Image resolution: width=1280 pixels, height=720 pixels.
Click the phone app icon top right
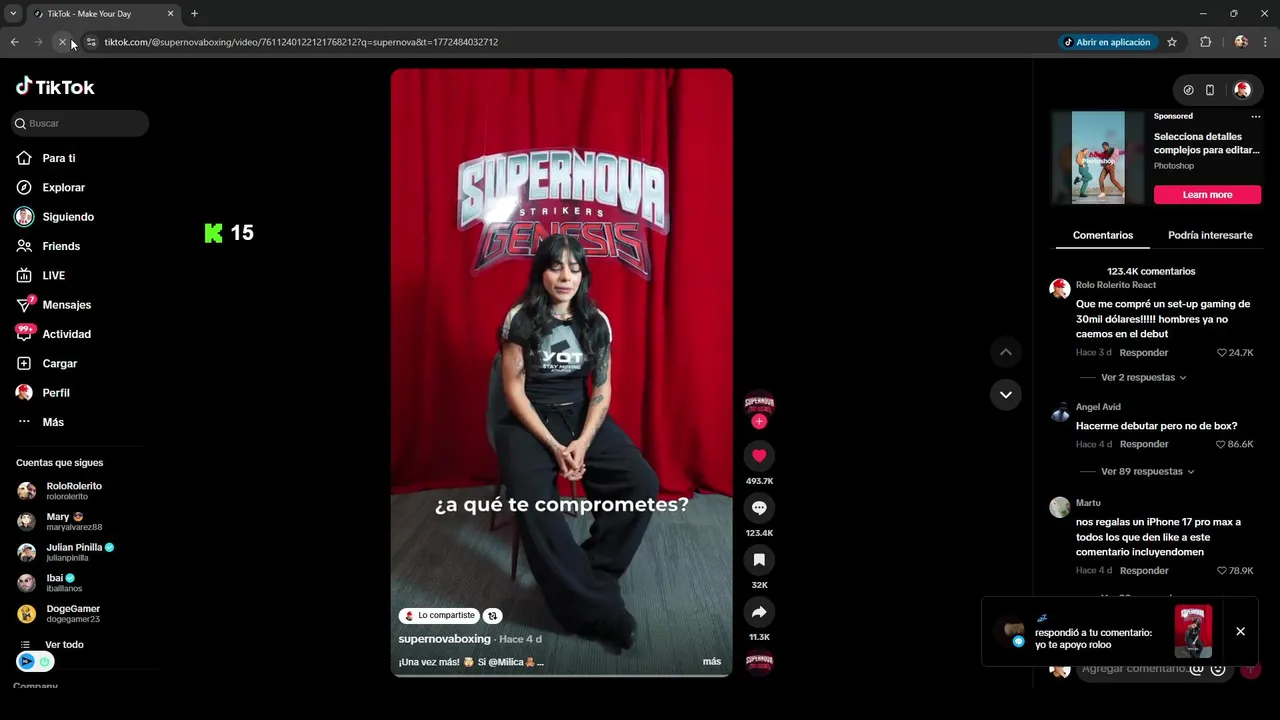[x=1210, y=90]
